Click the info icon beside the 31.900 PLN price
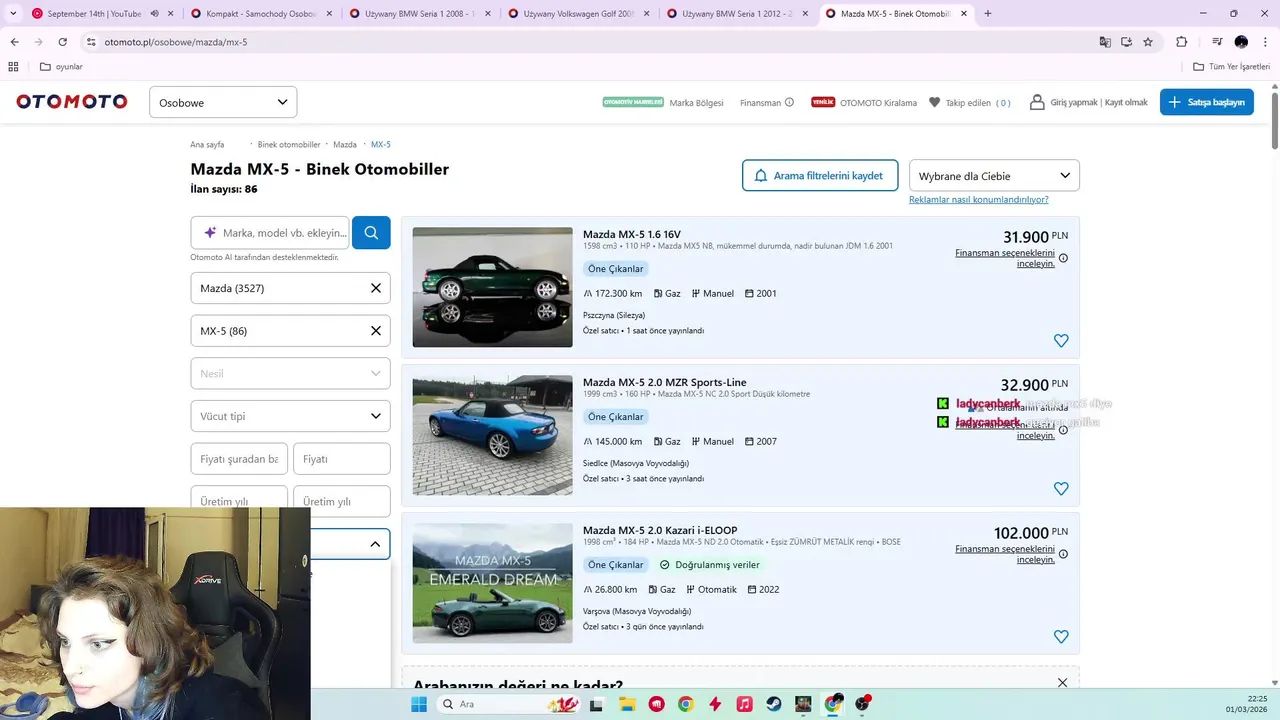Screen dimensions: 1280x720 (x=1063, y=258)
